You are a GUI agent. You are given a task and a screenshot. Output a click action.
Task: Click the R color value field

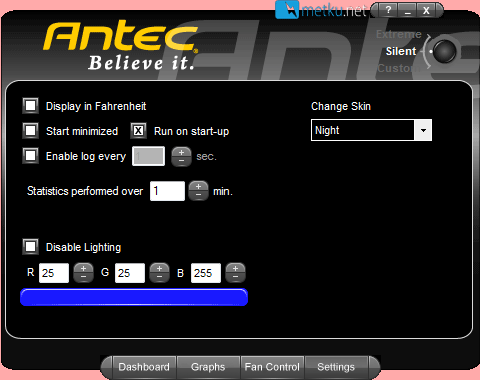coord(54,273)
